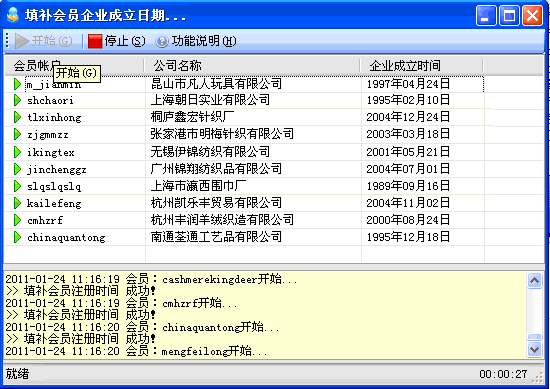Sort by the 公司名称 column header
The image size is (550, 389).
tap(252, 66)
